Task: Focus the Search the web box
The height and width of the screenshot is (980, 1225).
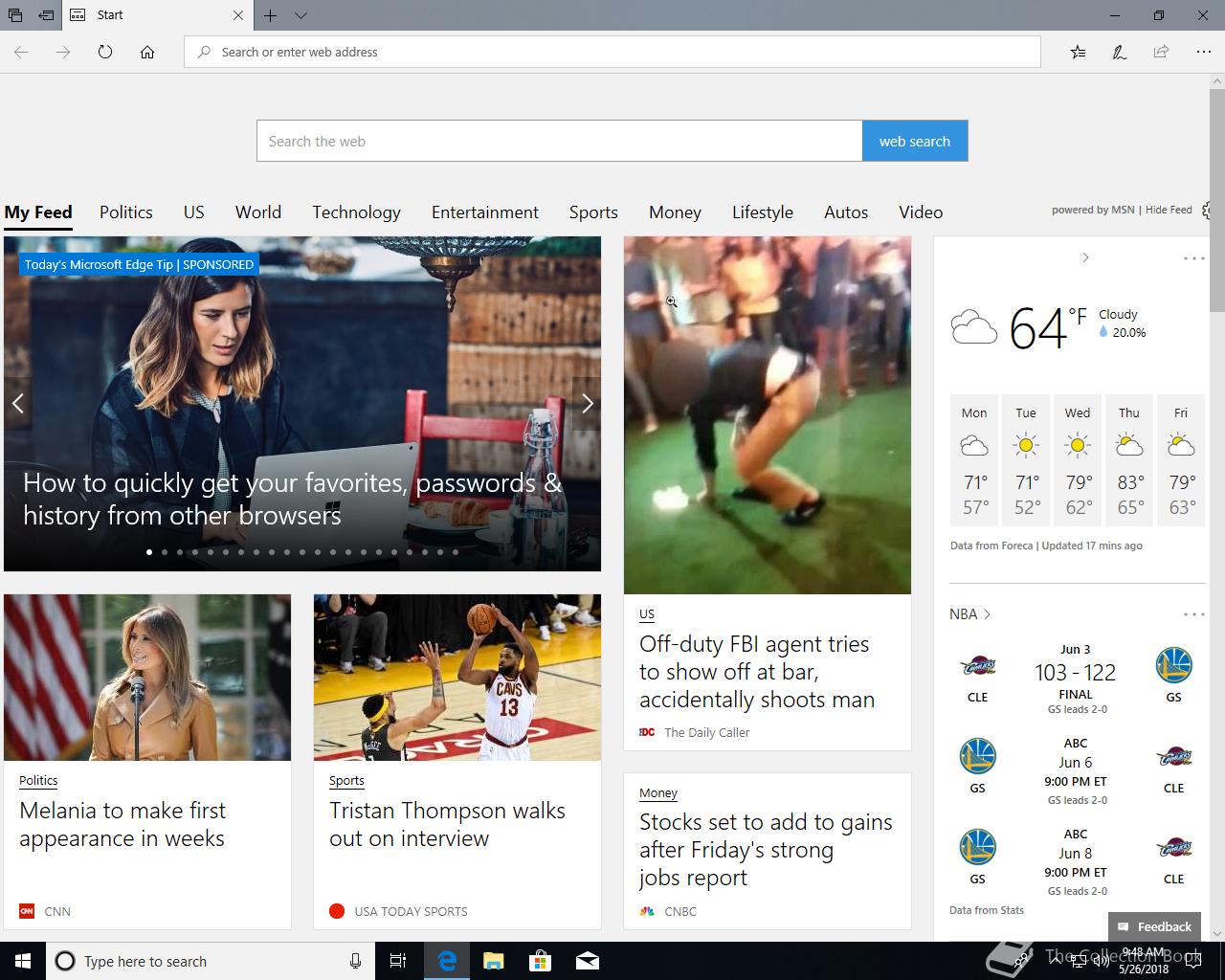Action: coord(560,141)
